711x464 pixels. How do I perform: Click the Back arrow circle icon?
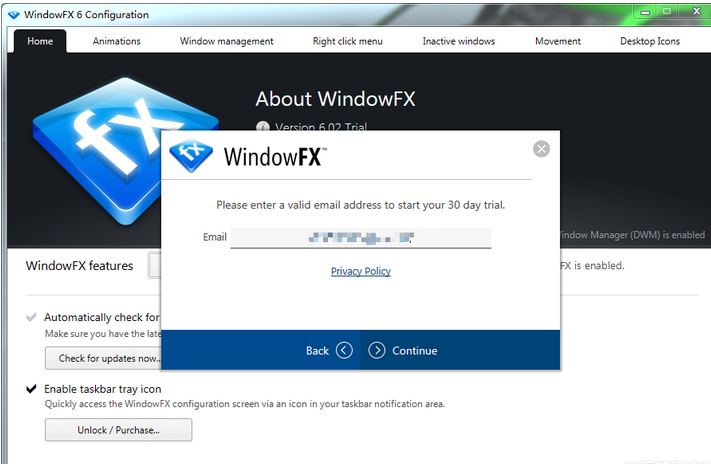pyautogui.click(x=344, y=350)
